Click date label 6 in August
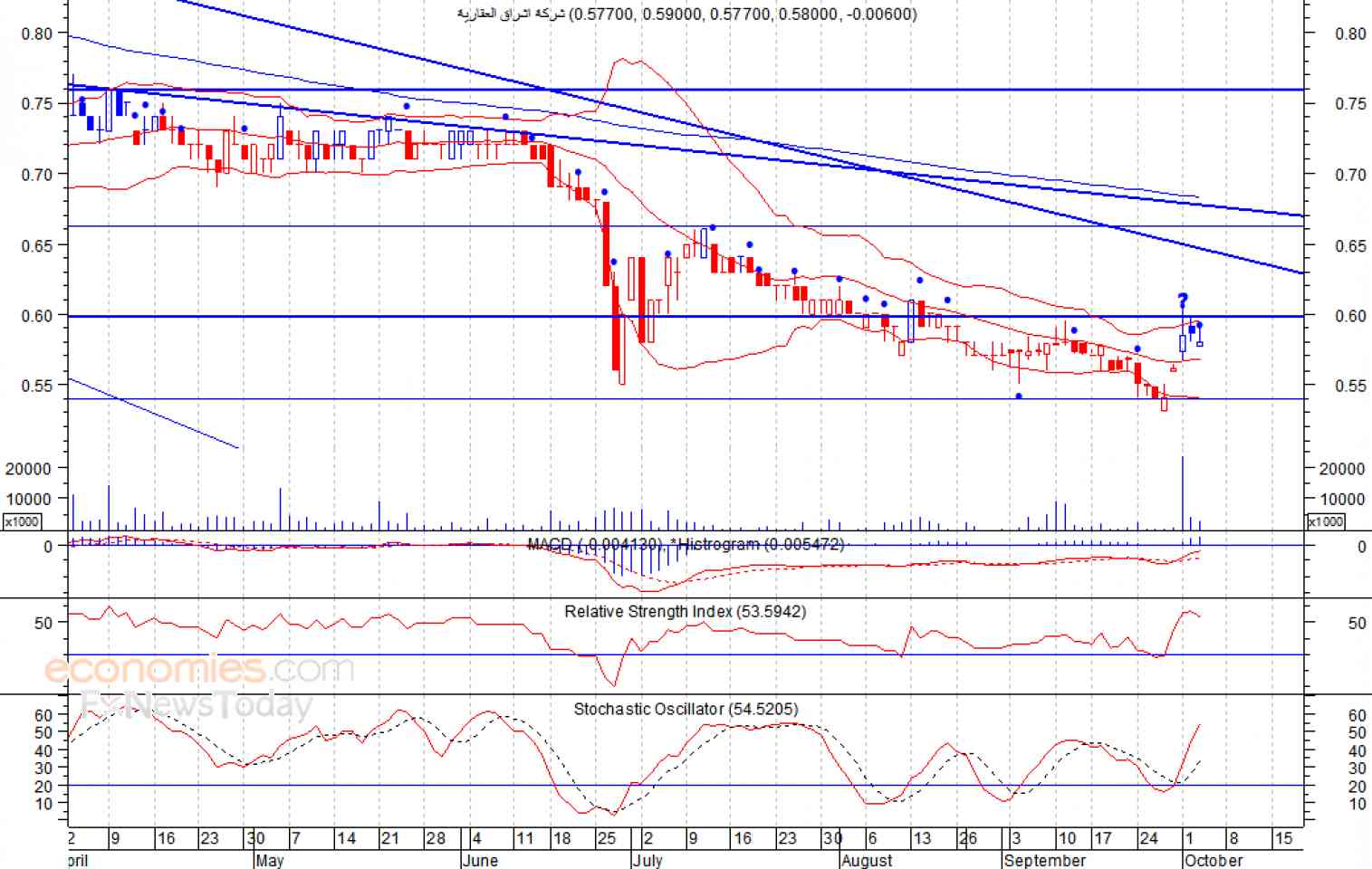Viewport: 1372px width, 869px height. [x=871, y=838]
